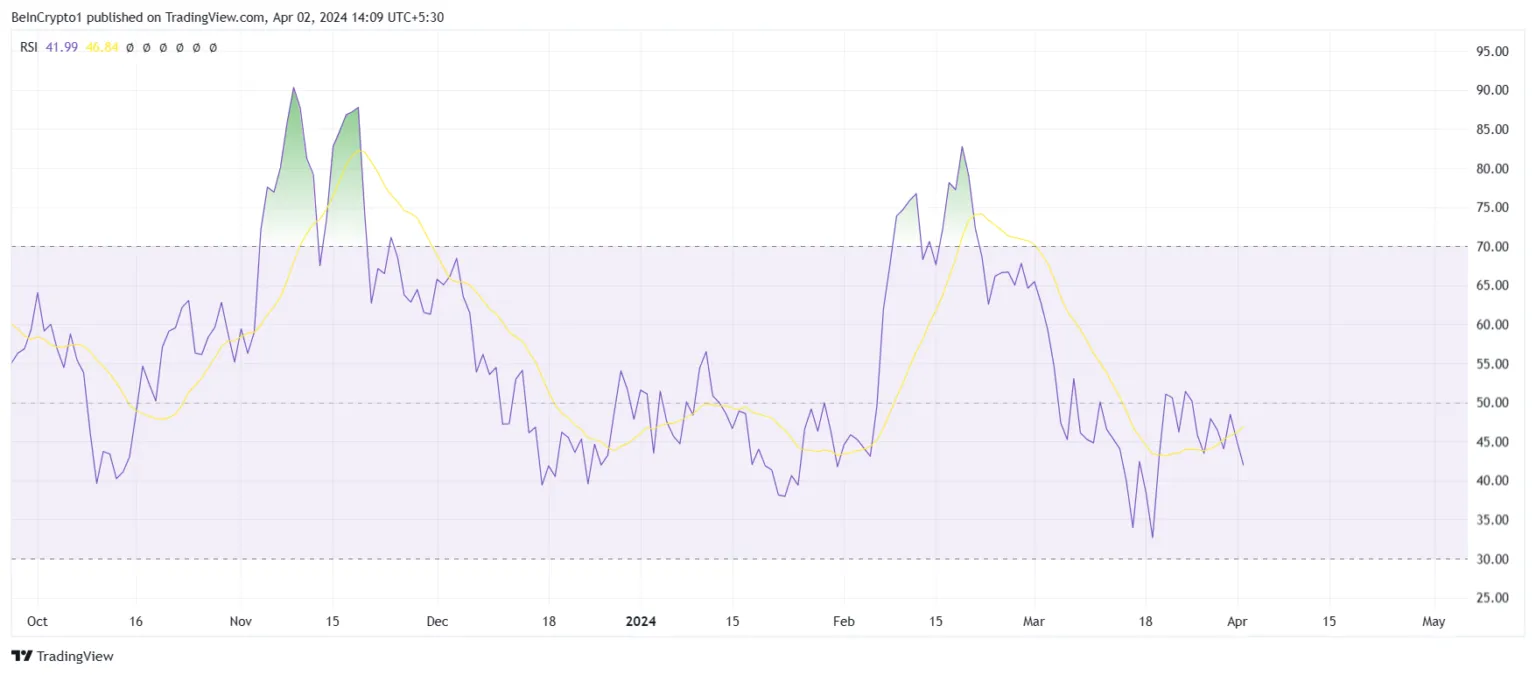Click the TradingView logo icon
Screen dimensions: 1536x675
tap(21, 656)
